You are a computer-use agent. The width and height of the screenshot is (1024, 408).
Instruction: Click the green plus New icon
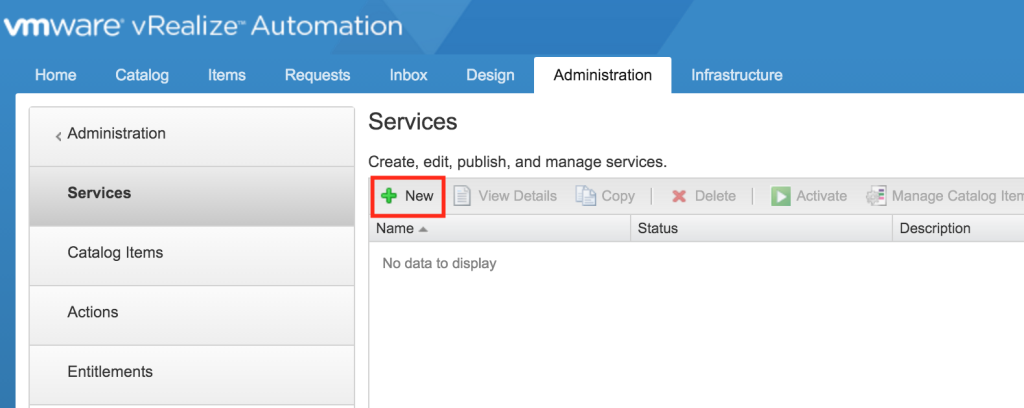[x=389, y=196]
